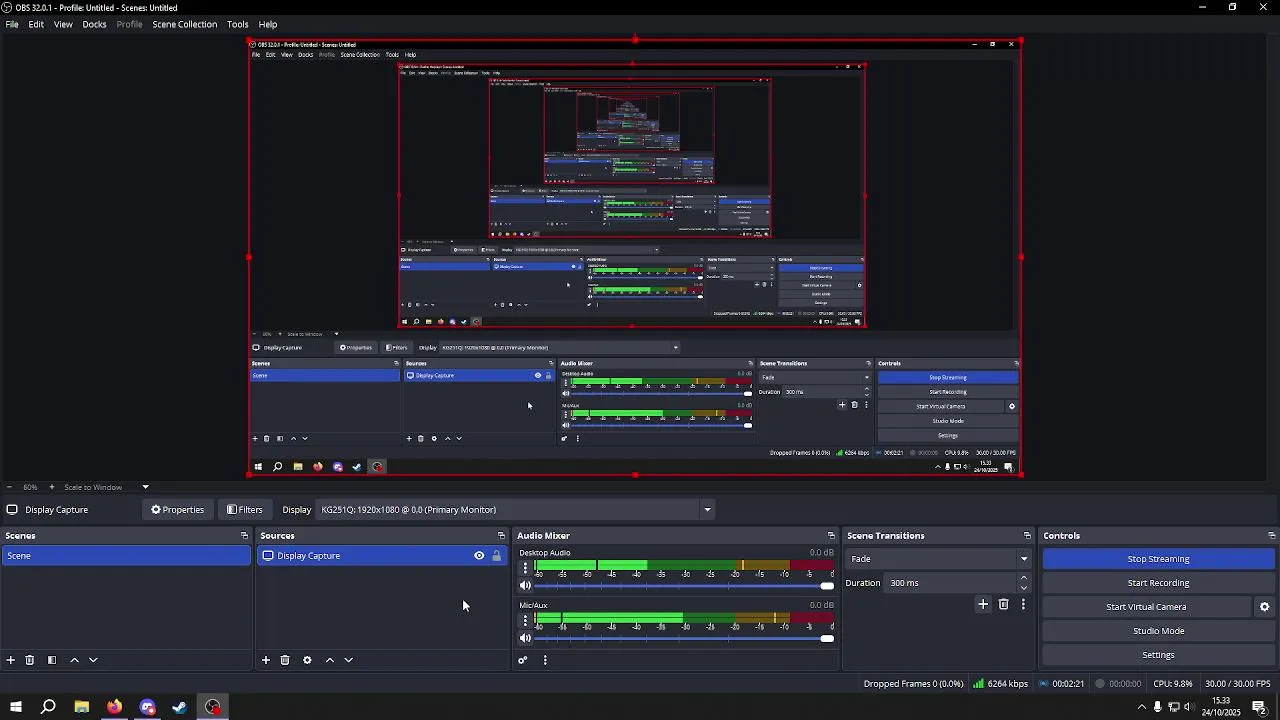Launch Firefox from taskbar
Screen dimensions: 1280x720
coord(114,707)
